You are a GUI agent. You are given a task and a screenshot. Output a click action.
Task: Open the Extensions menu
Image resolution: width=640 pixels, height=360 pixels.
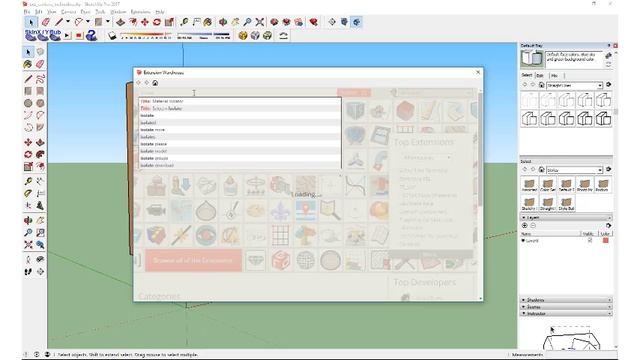pos(140,12)
